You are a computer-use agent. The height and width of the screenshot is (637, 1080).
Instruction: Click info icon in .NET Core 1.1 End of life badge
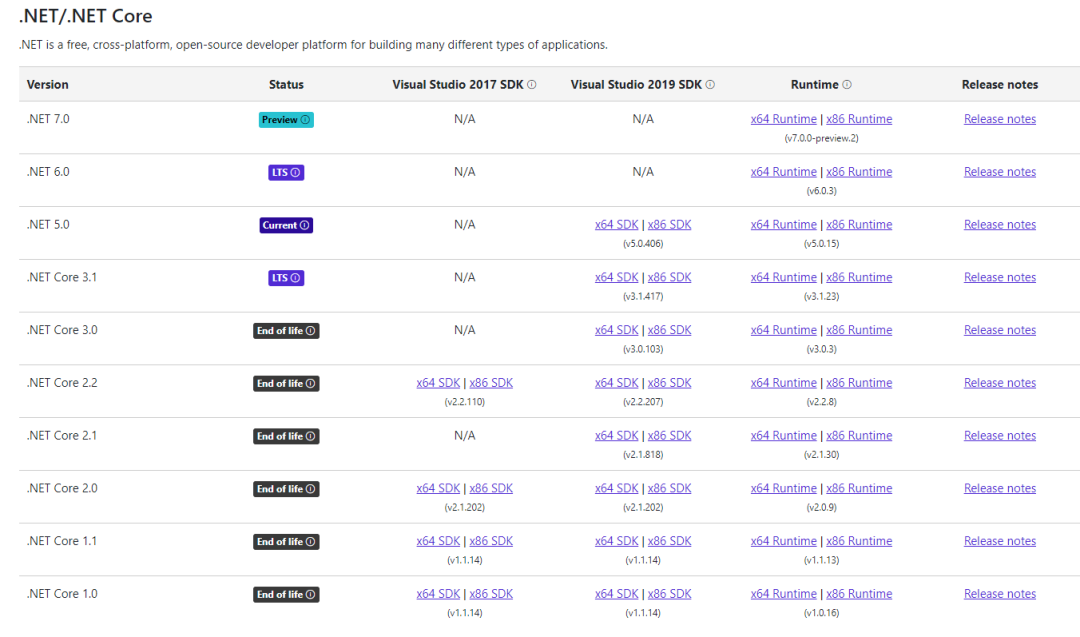[x=311, y=542]
